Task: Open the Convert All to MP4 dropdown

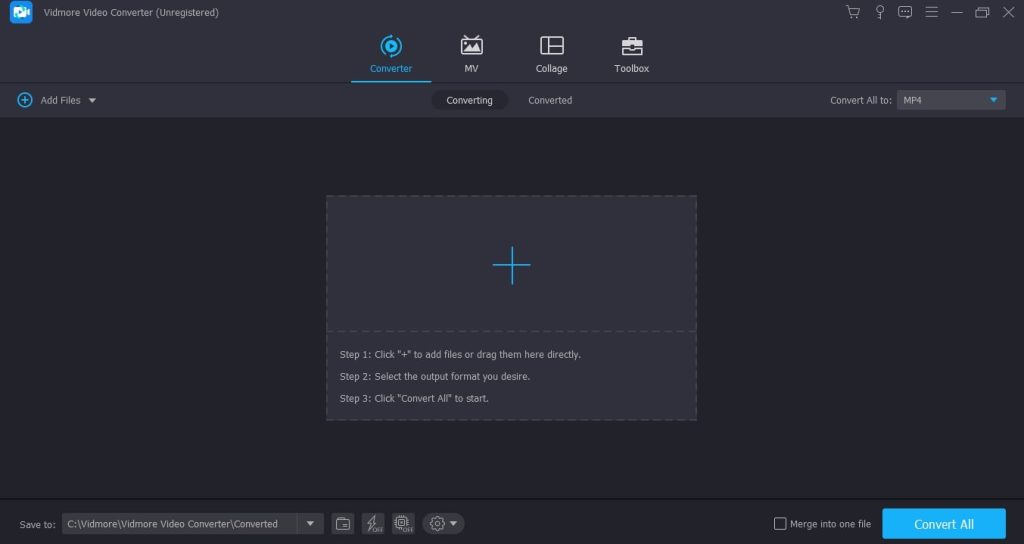Action: [950, 100]
